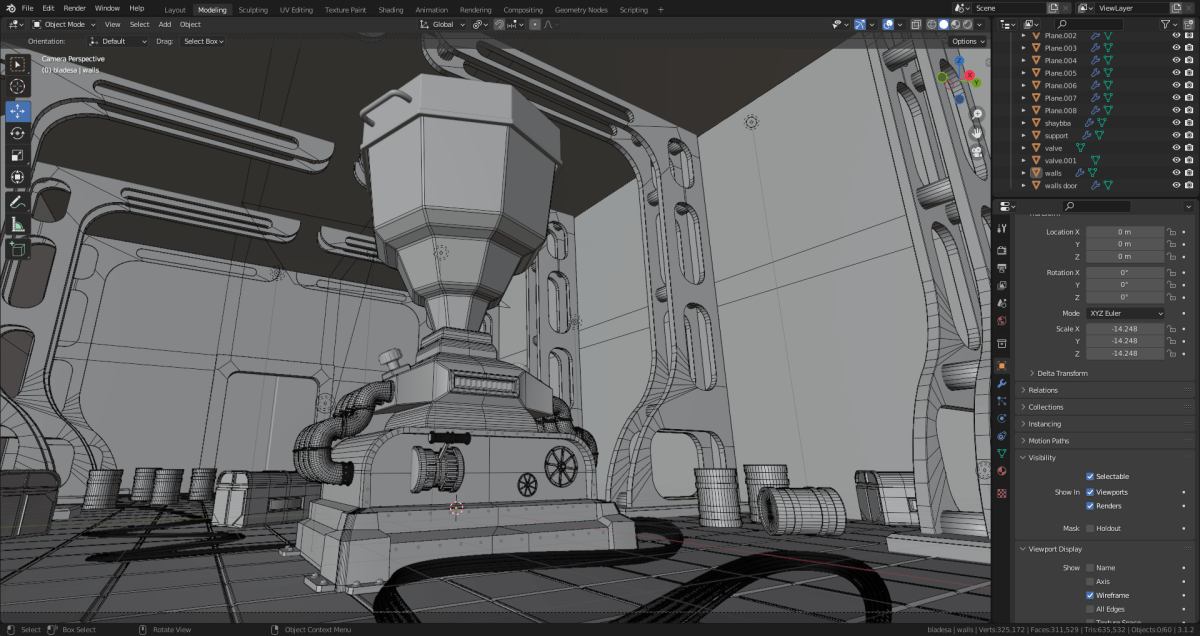The image size is (1200, 636).
Task: Pick the Cursor tool in the left toolbar
Action: [x=17, y=87]
